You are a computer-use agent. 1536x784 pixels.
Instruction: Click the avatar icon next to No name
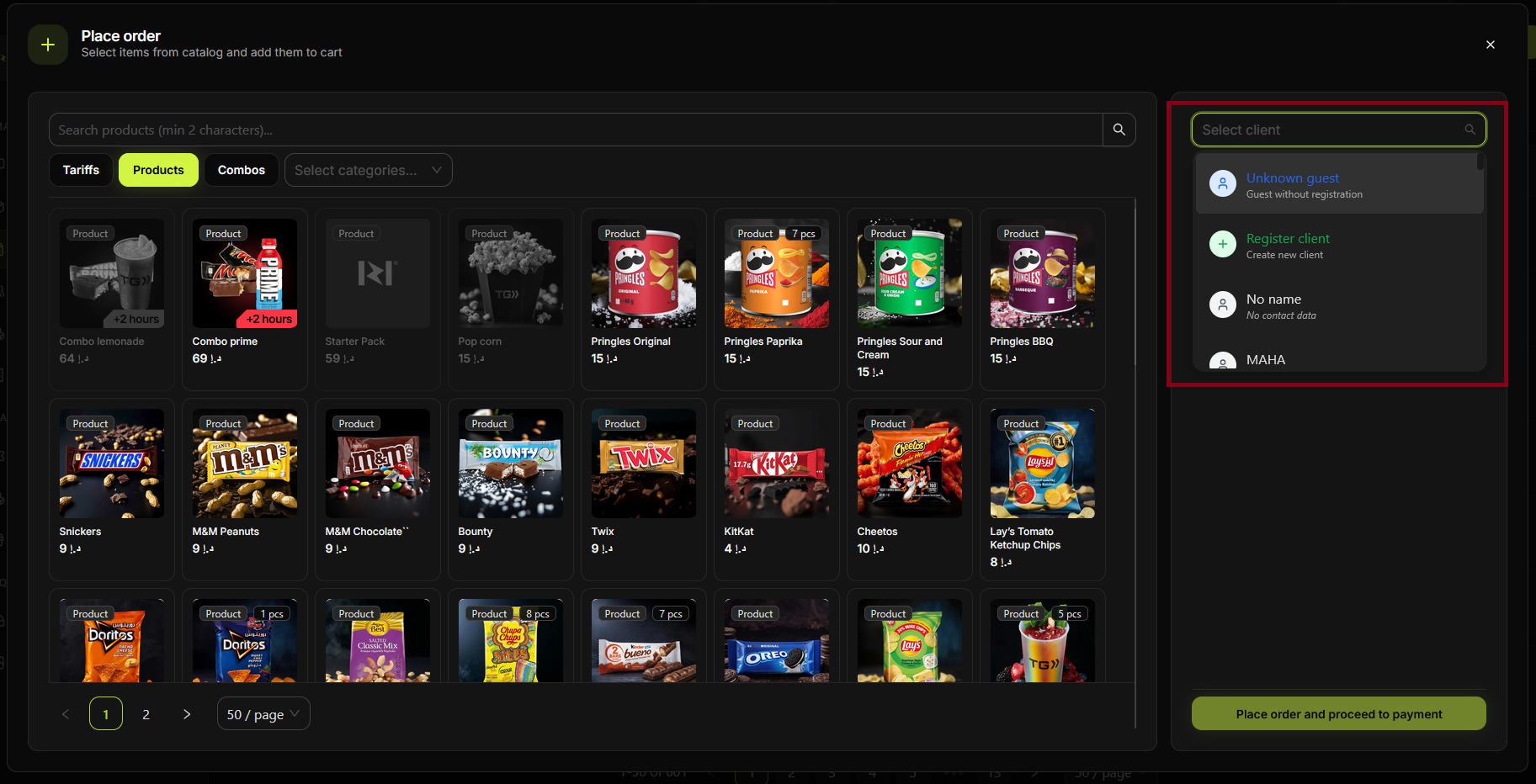[x=1222, y=305]
